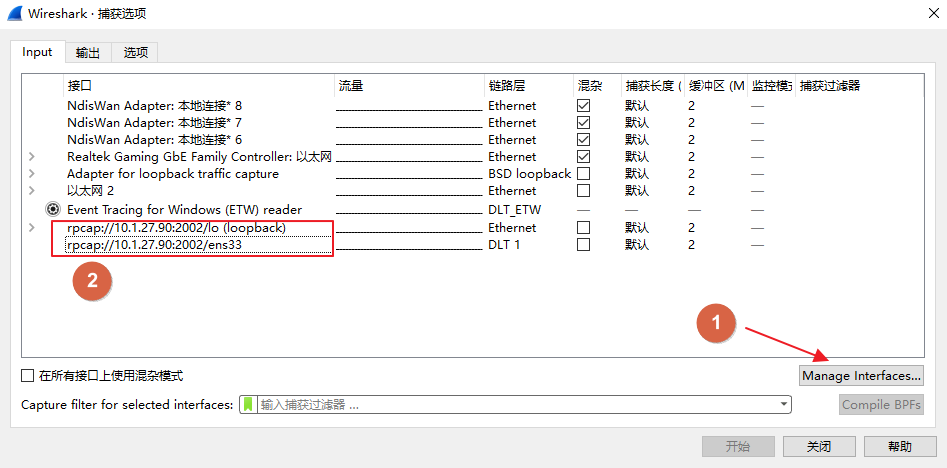This screenshot has height=468, width=947.
Task: Click the DLT 1 link-layer cell
Action: [504, 245]
